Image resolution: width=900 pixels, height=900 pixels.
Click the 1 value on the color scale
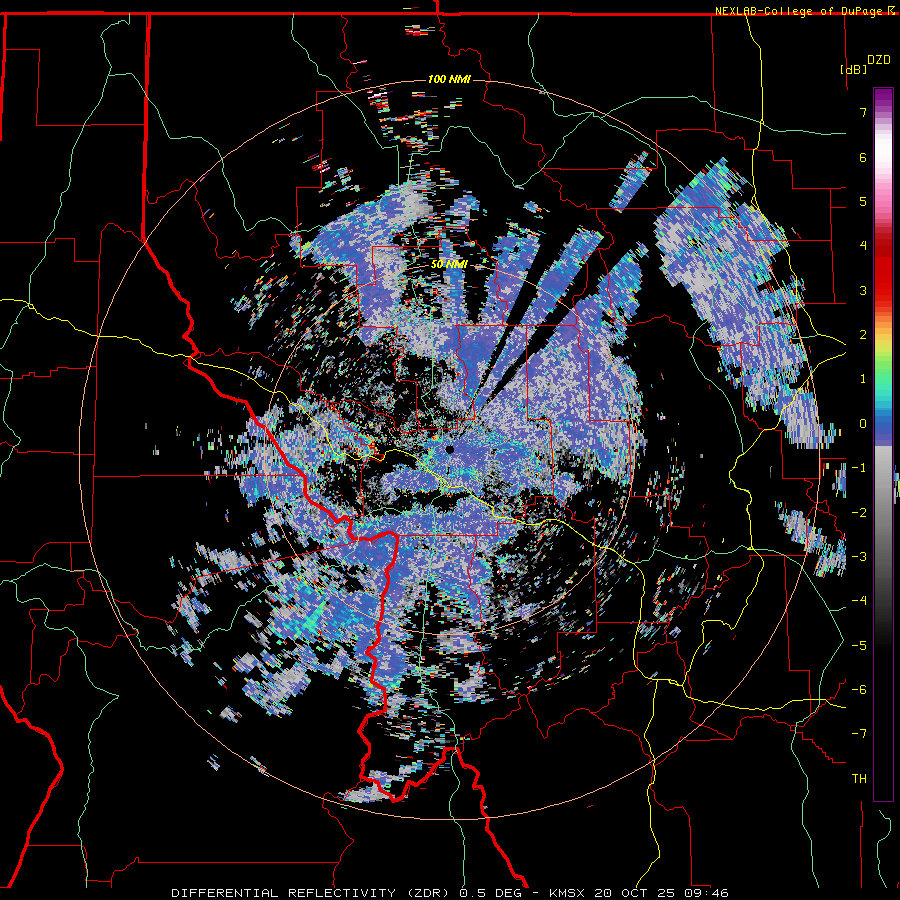863,379
